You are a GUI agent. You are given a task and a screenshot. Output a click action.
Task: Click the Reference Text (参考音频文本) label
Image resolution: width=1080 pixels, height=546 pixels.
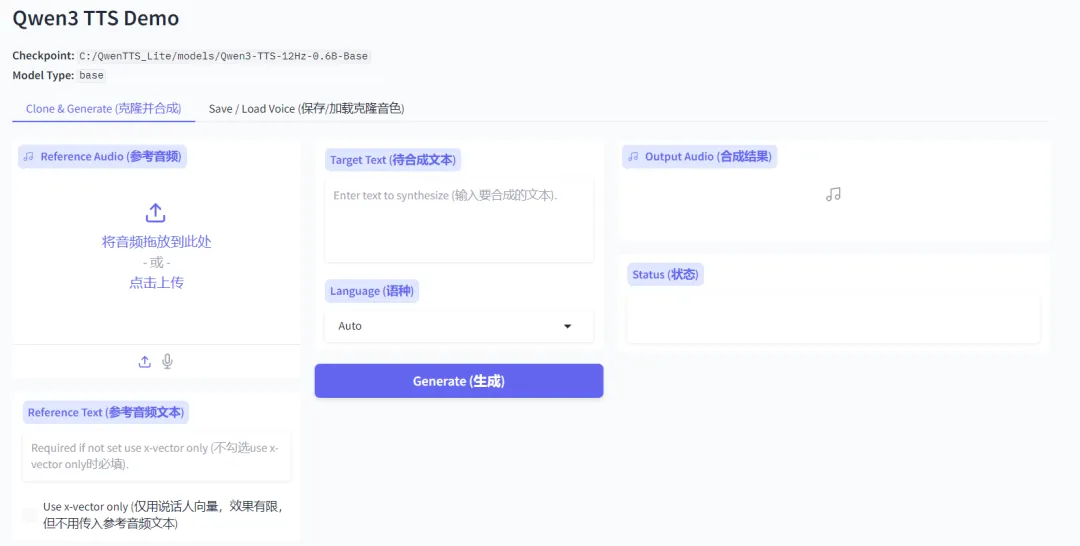105,412
